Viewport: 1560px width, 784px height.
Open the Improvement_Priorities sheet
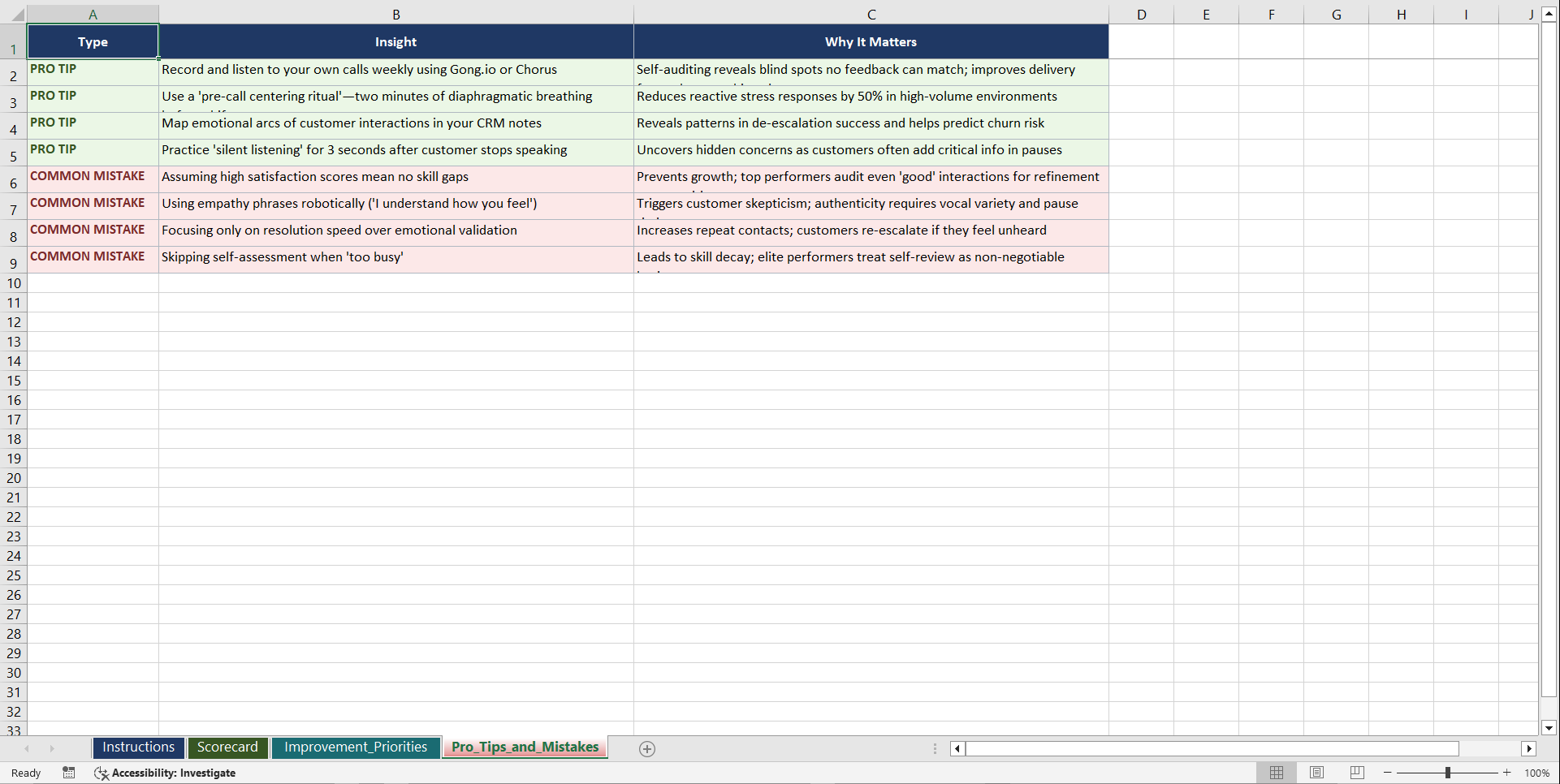[x=356, y=747]
